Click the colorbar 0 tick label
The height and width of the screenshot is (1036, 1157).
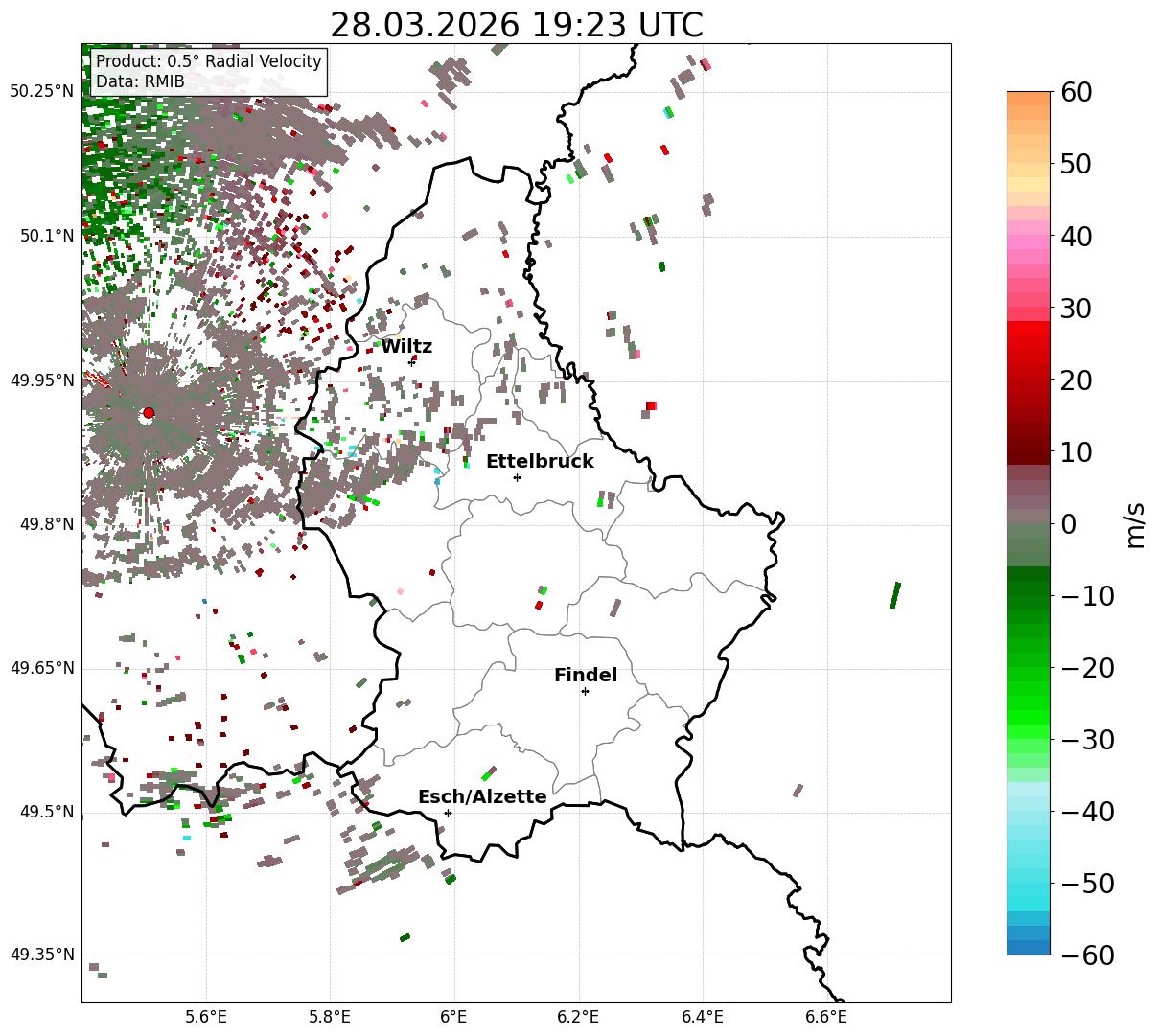(1067, 523)
